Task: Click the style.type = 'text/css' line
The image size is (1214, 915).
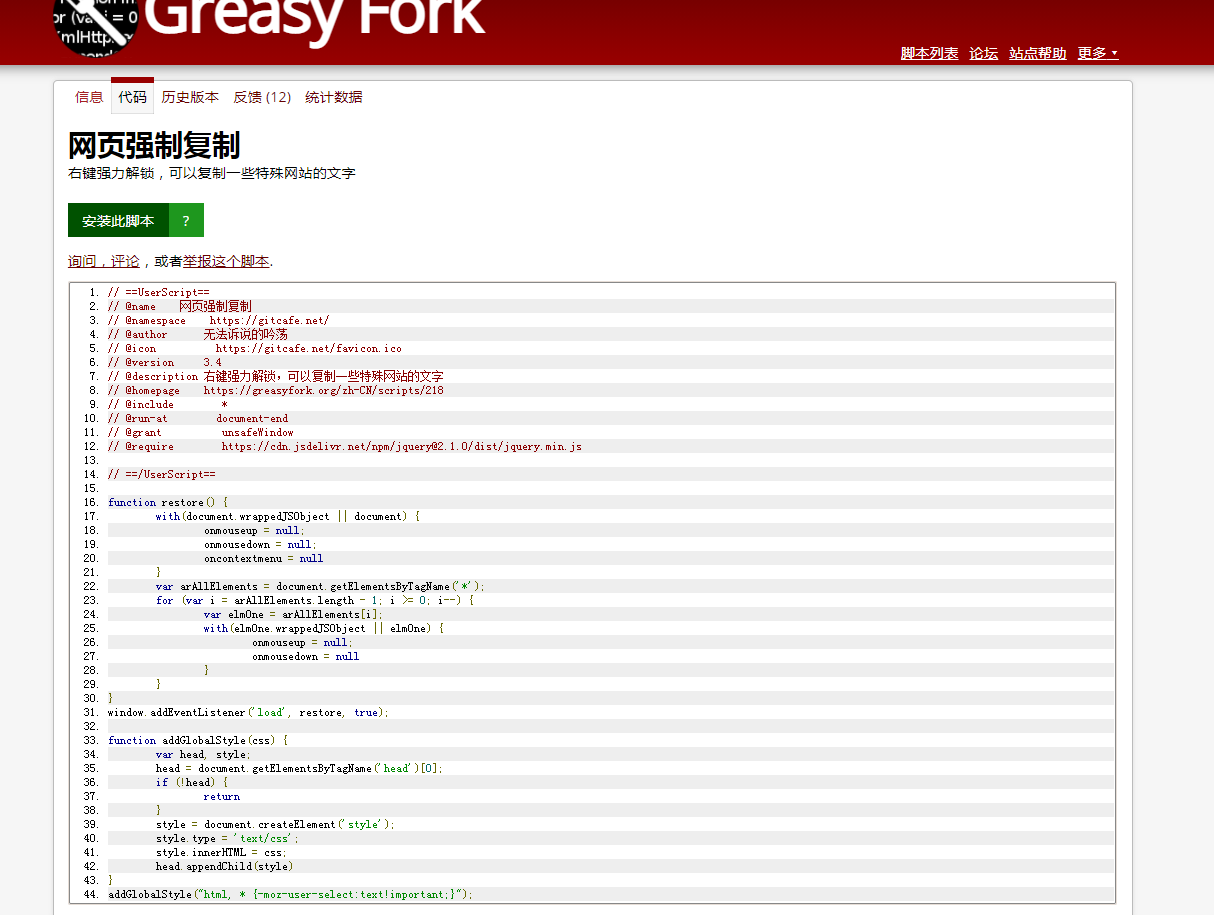Action: tap(228, 838)
